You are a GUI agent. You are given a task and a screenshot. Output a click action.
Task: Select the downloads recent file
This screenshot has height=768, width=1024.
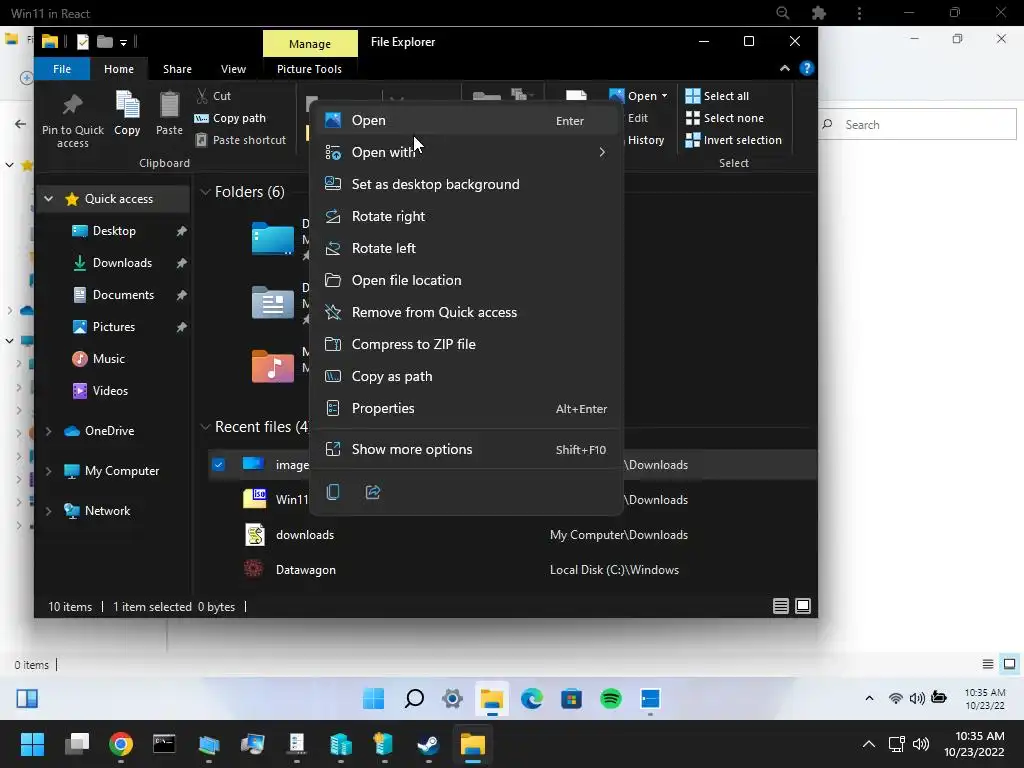click(513, 535)
